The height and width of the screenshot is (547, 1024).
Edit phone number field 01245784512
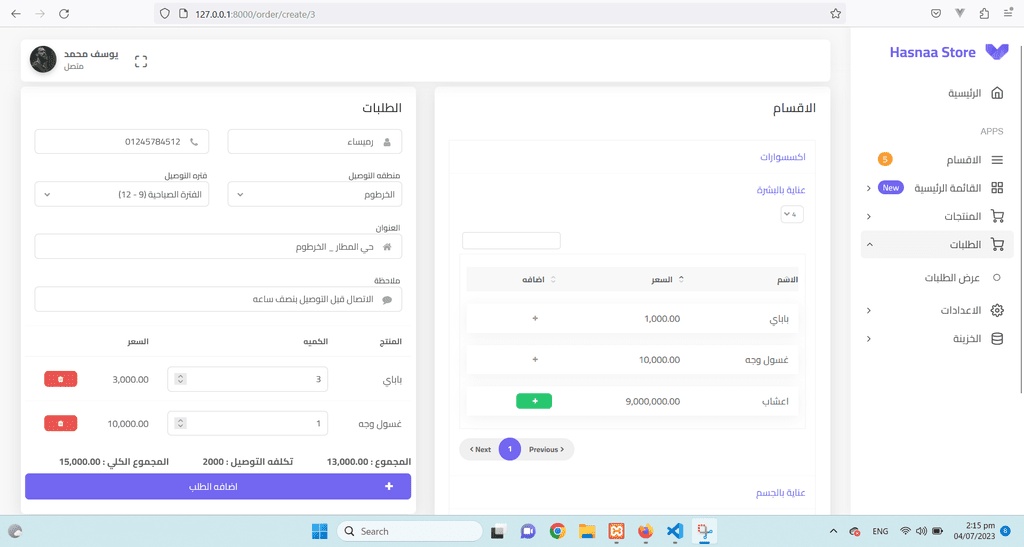(x=121, y=142)
